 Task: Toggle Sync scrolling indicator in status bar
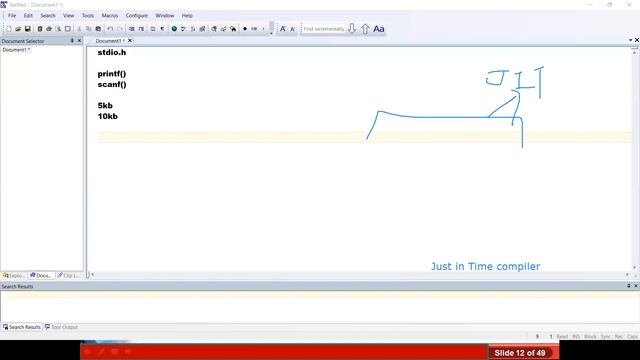[605, 336]
